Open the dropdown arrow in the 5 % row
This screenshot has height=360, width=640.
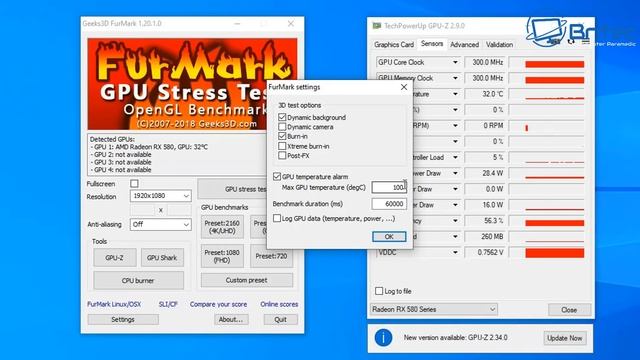[x=455, y=157]
